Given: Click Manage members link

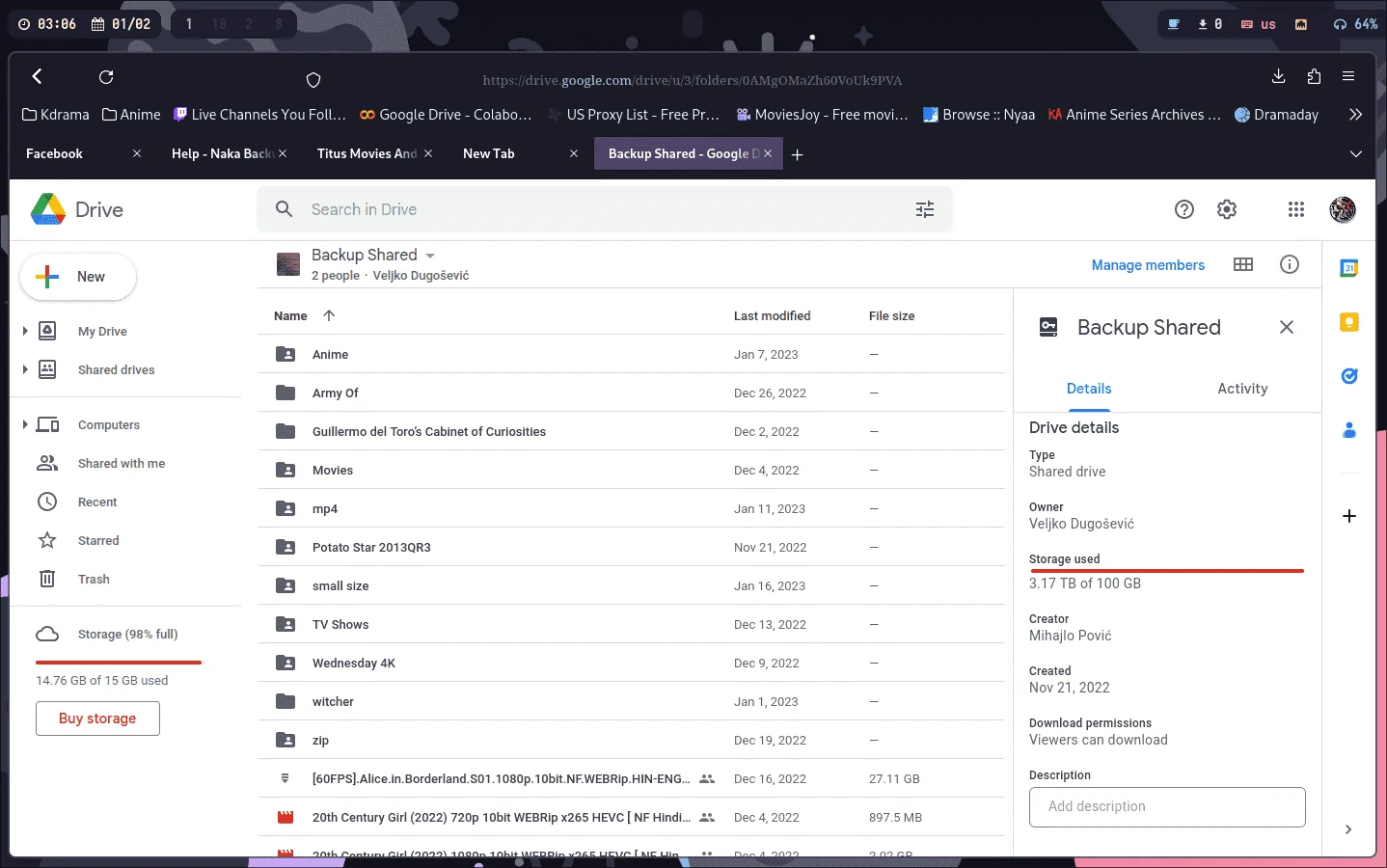Looking at the screenshot, I should tap(1148, 265).
